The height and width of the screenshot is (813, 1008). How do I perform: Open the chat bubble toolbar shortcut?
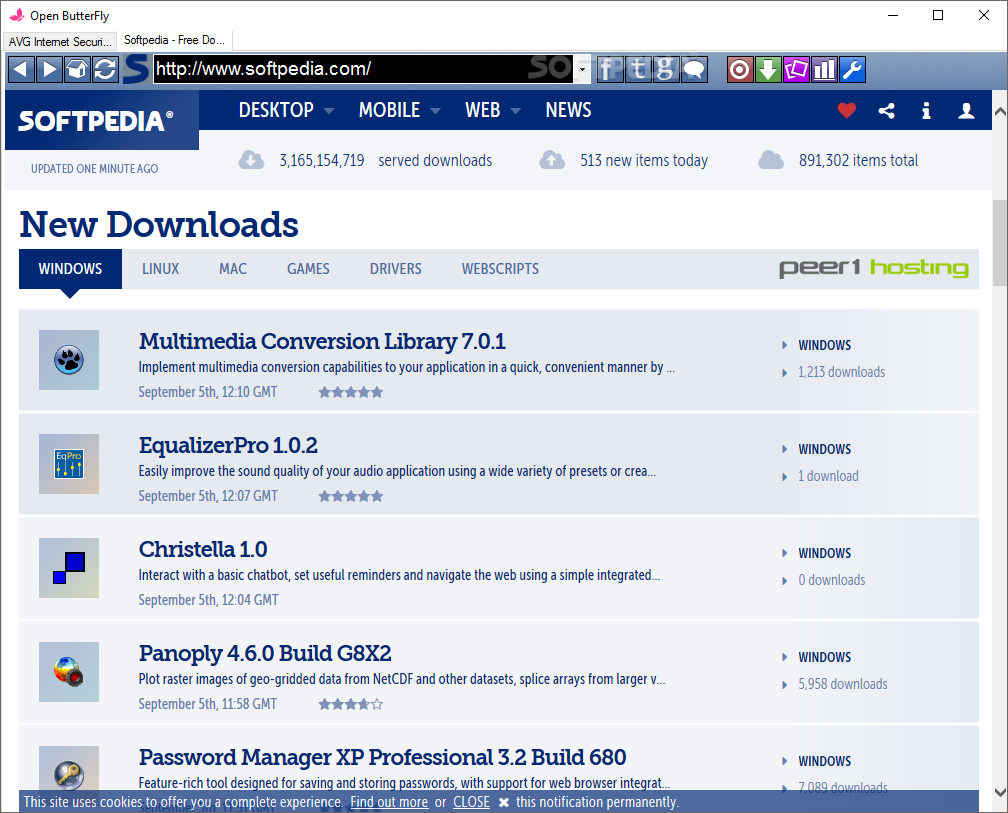[694, 69]
